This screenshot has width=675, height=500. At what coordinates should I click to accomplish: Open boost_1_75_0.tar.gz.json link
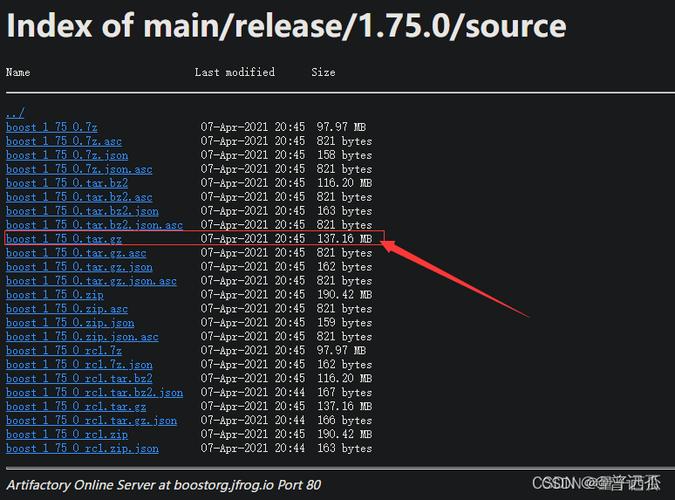tap(79, 267)
